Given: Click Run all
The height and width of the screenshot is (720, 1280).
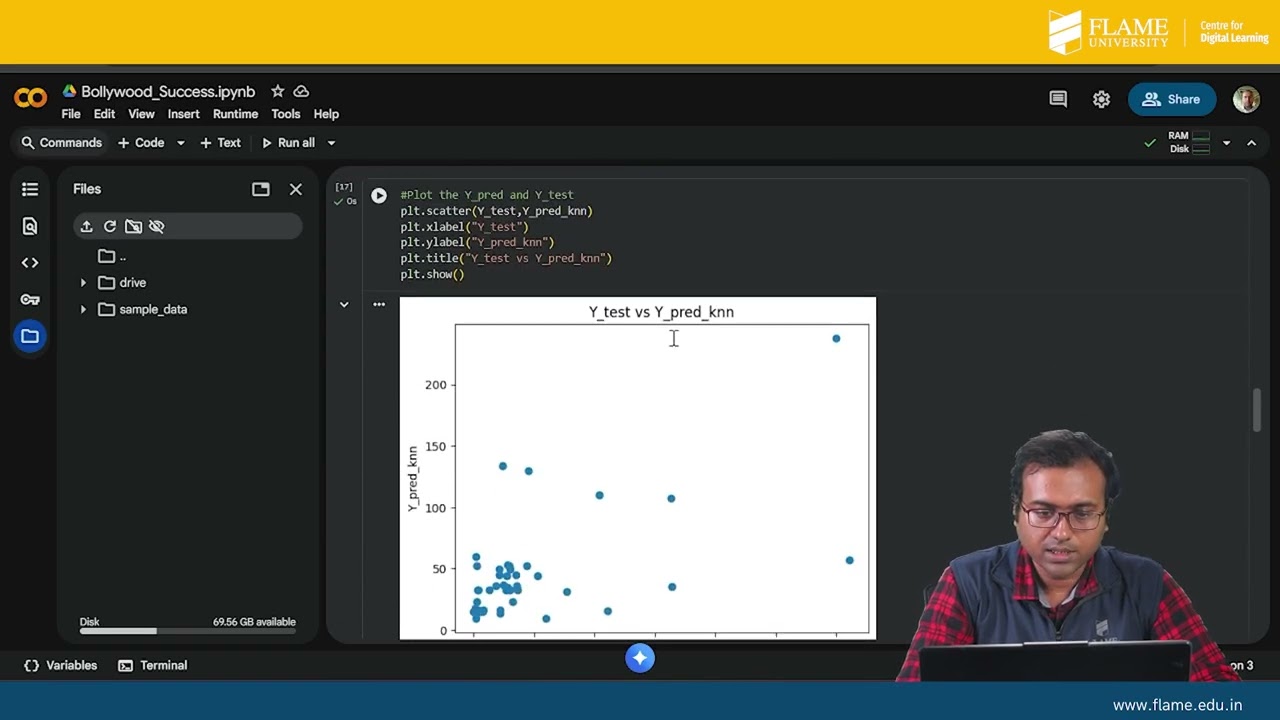Looking at the screenshot, I should click(288, 143).
